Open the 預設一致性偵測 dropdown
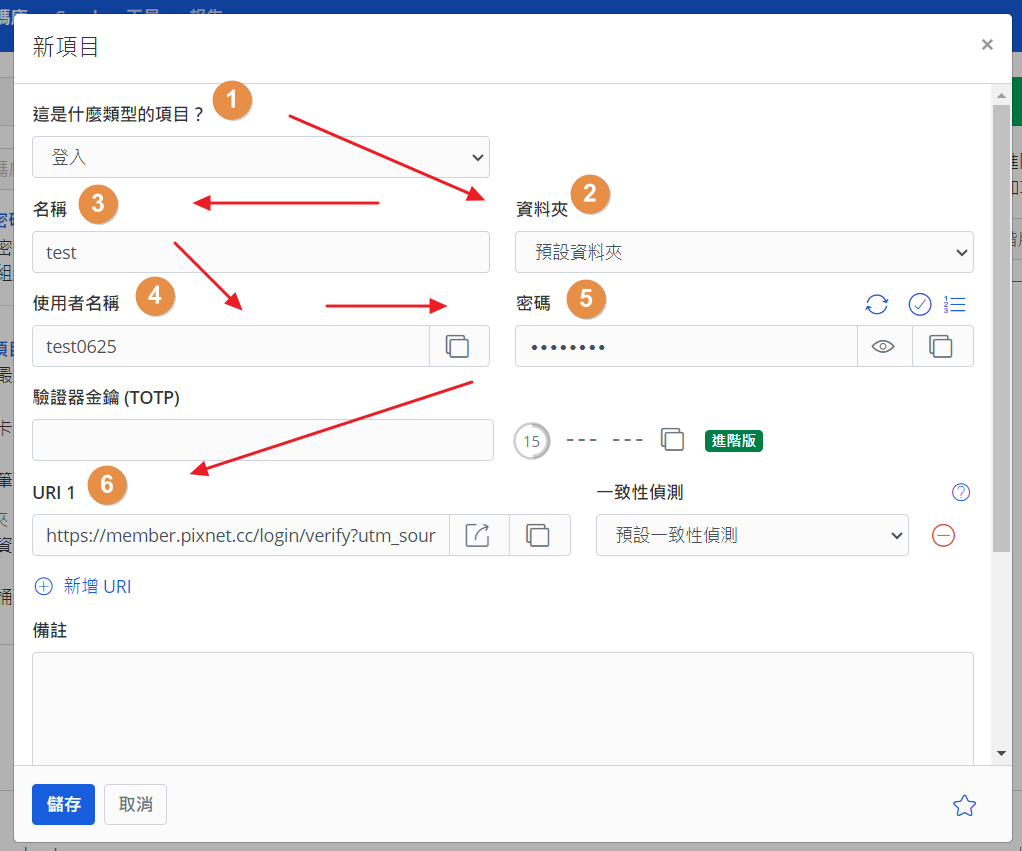The width and height of the screenshot is (1022, 851). click(x=752, y=535)
